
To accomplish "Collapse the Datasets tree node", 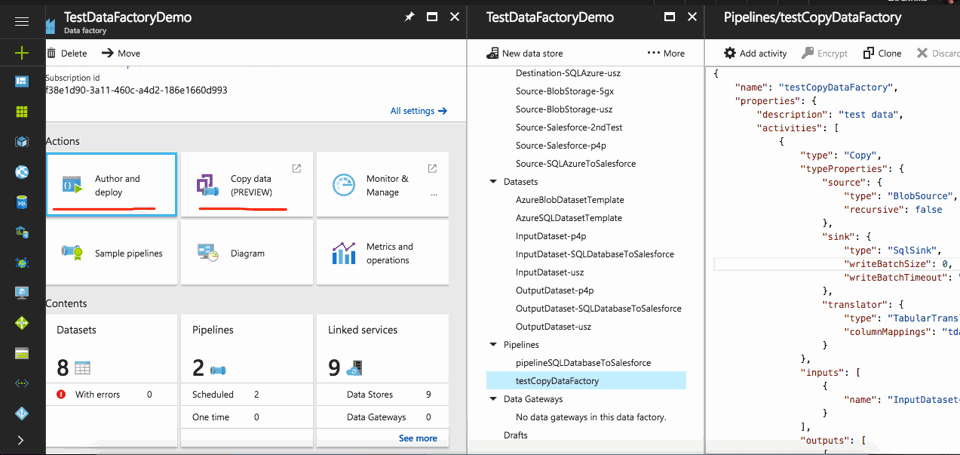I will [493, 182].
